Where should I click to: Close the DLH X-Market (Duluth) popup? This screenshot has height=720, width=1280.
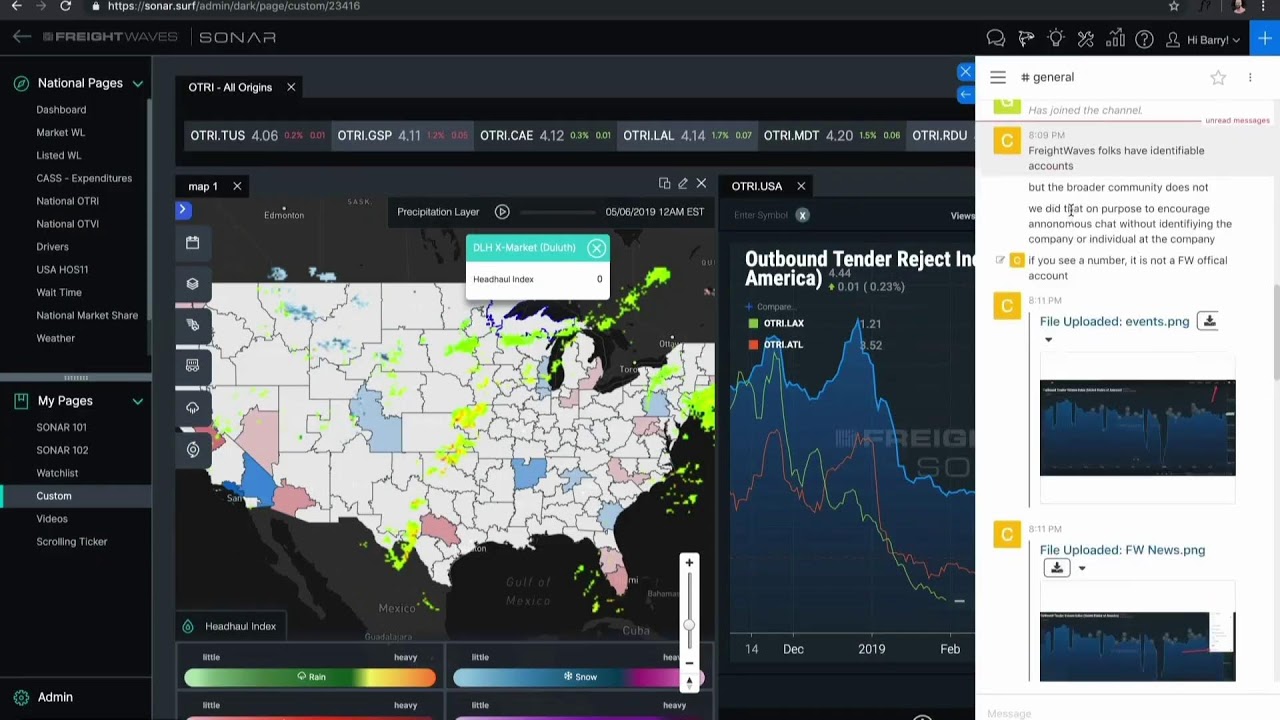(x=596, y=248)
